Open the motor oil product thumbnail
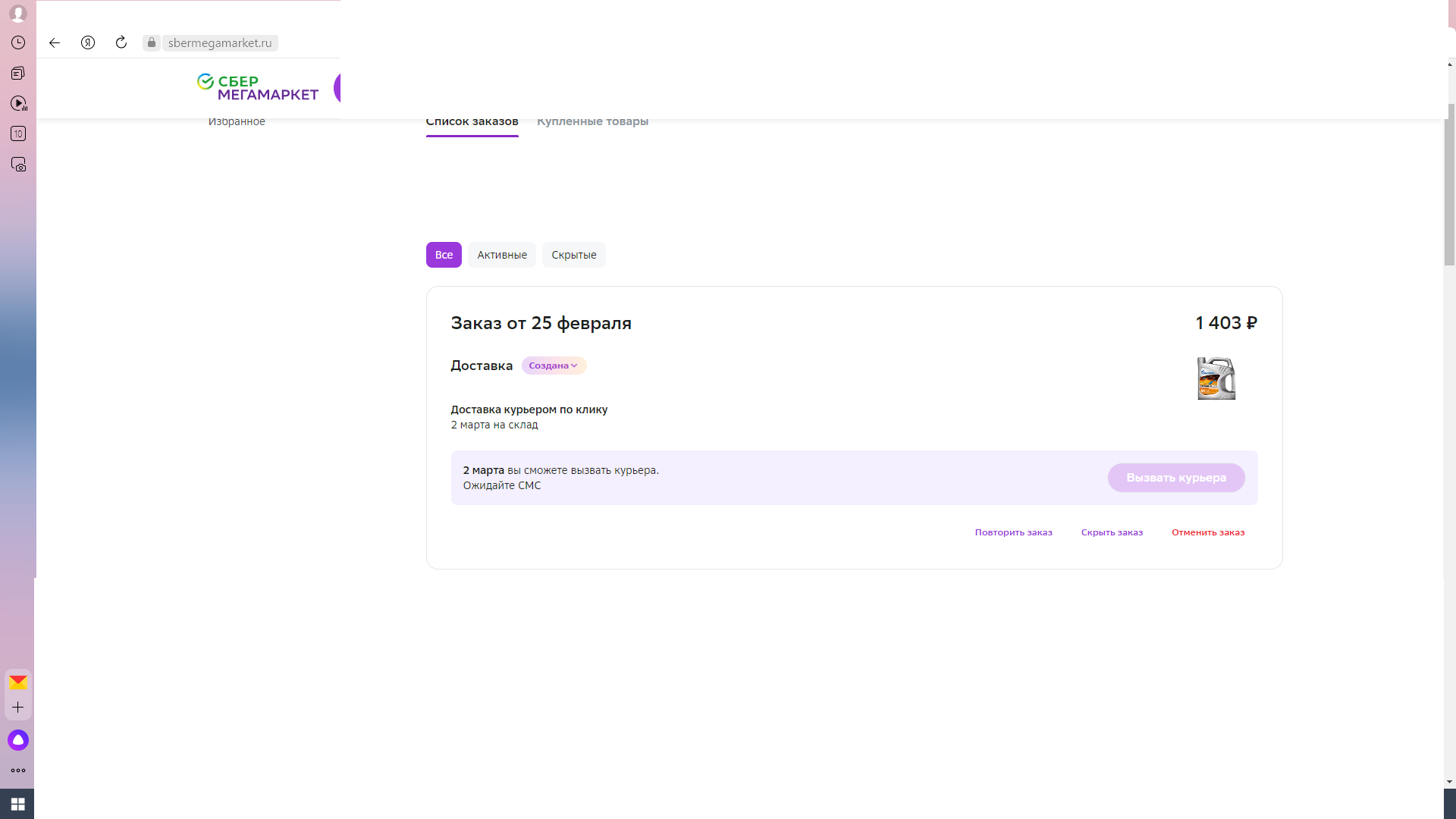Screen dimensions: 1456x819 [1216, 378]
